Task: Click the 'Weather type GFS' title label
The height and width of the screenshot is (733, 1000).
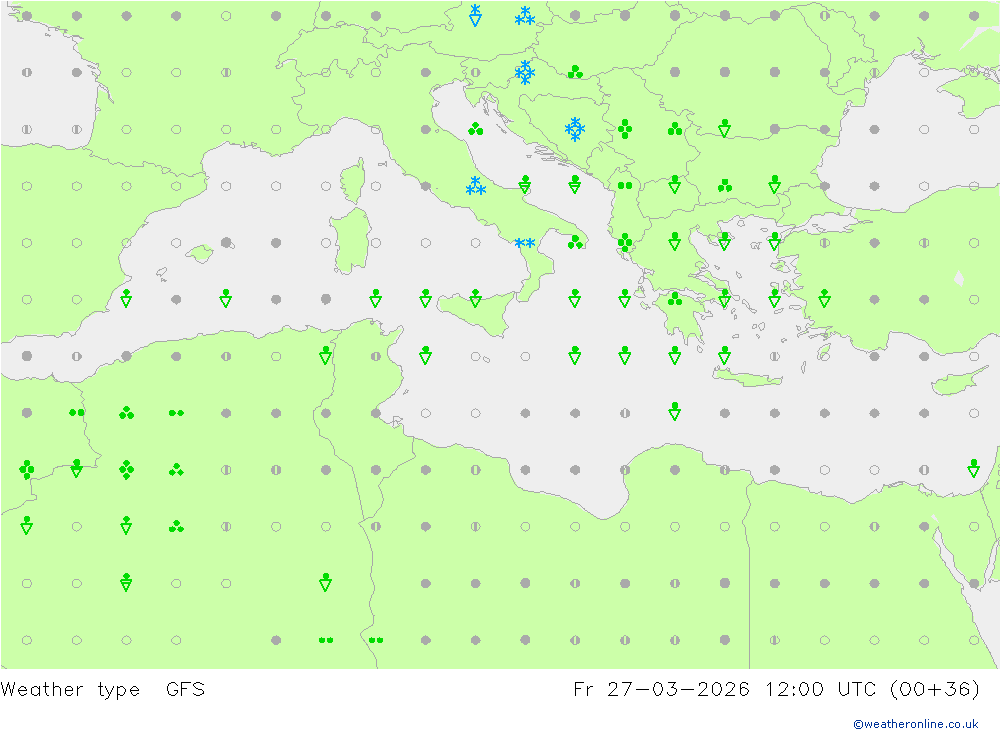Action: point(103,690)
